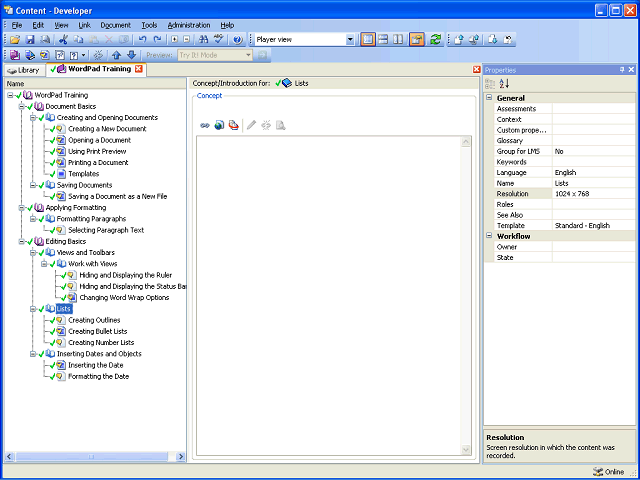Click the outline's horizontal scrollbar thumb
Screen dimensions: 640x480
(x=91, y=457)
